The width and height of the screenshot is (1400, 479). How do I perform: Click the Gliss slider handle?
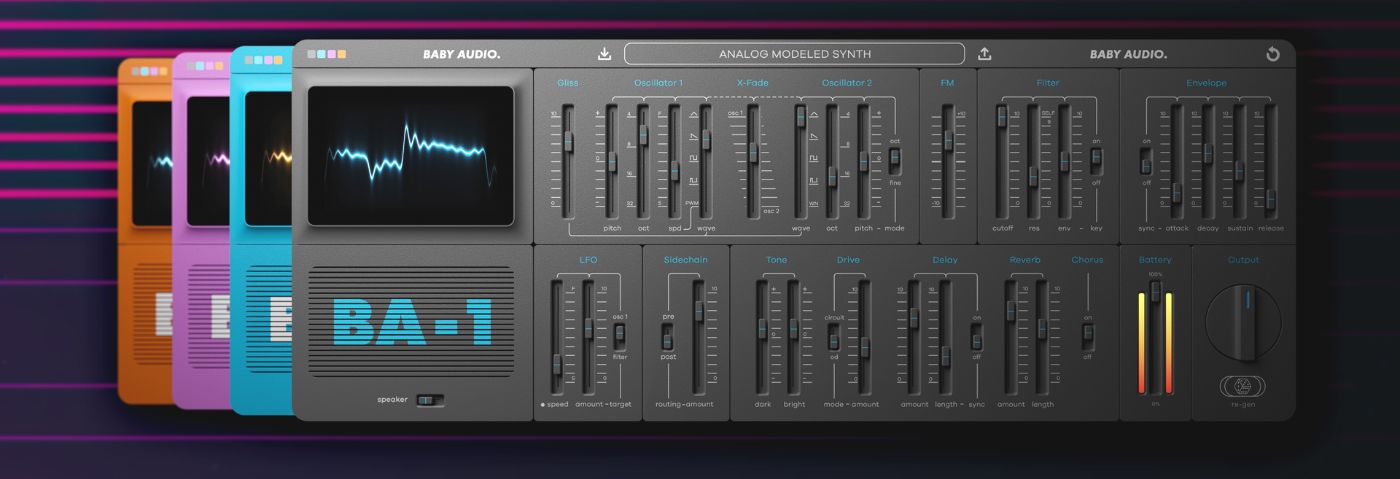[569, 142]
